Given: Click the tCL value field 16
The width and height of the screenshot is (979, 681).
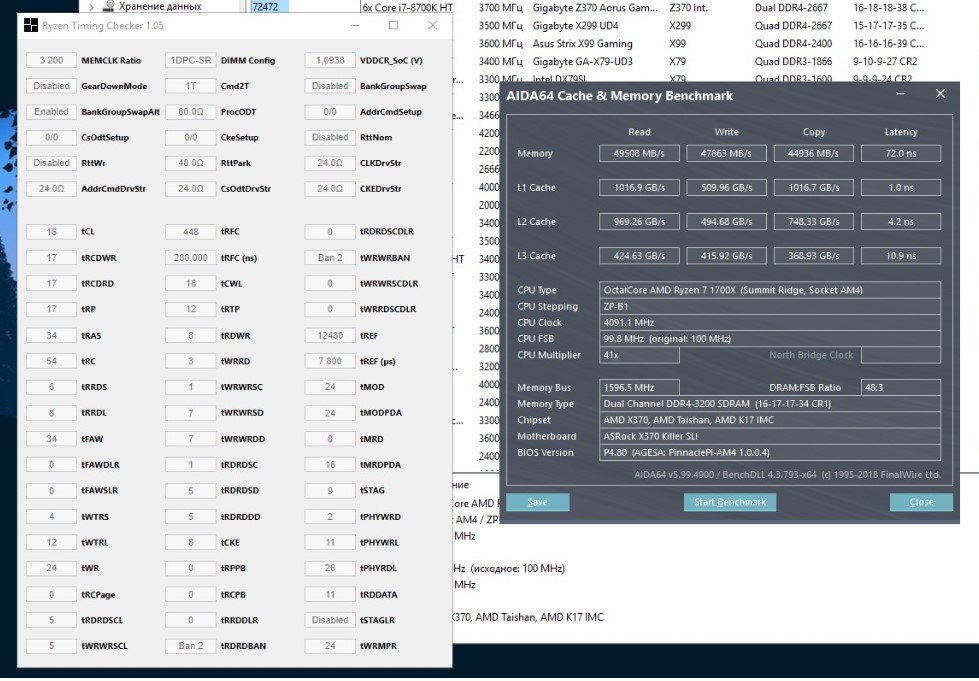Looking at the screenshot, I should tap(51, 232).
